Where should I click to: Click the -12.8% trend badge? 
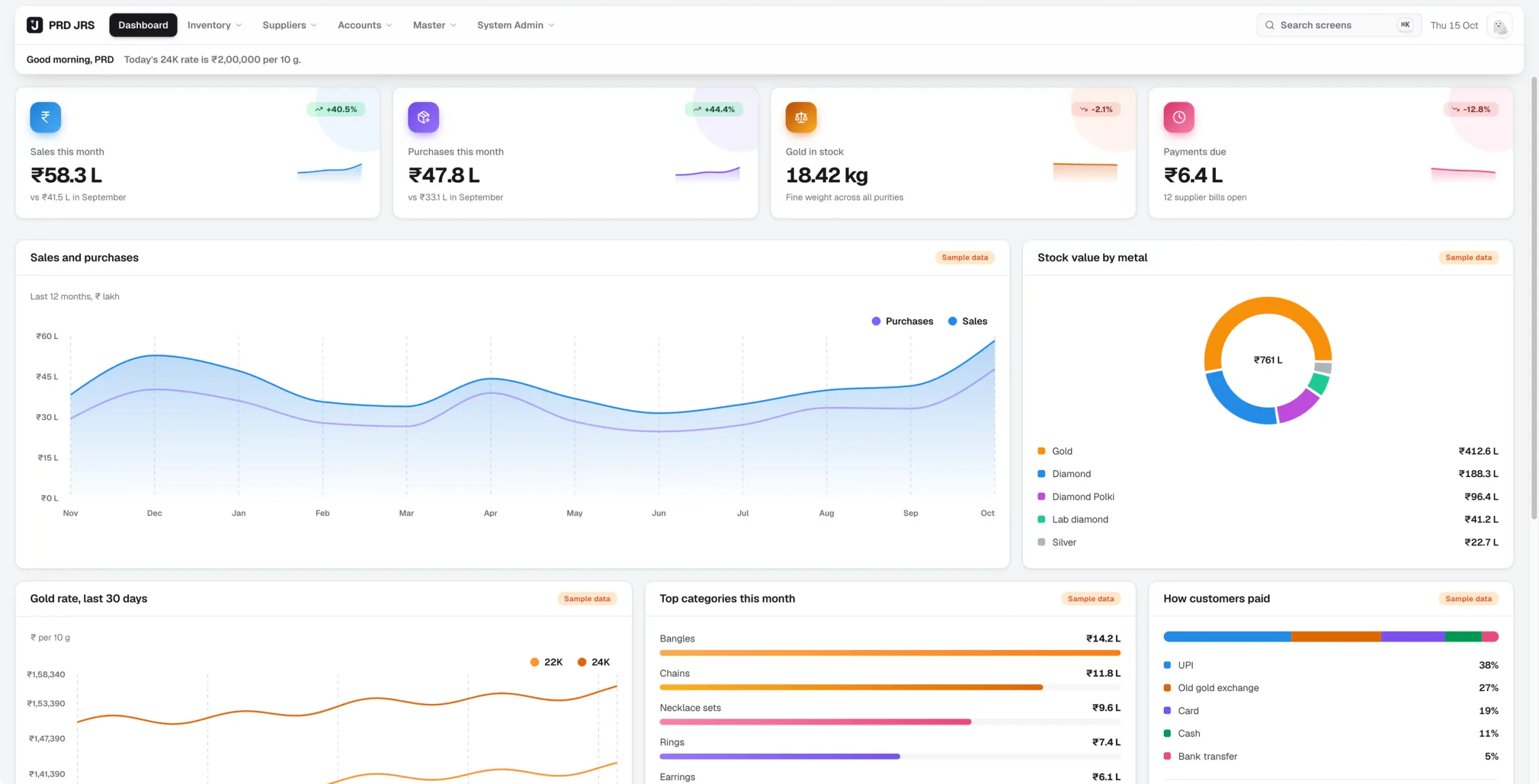click(1471, 110)
